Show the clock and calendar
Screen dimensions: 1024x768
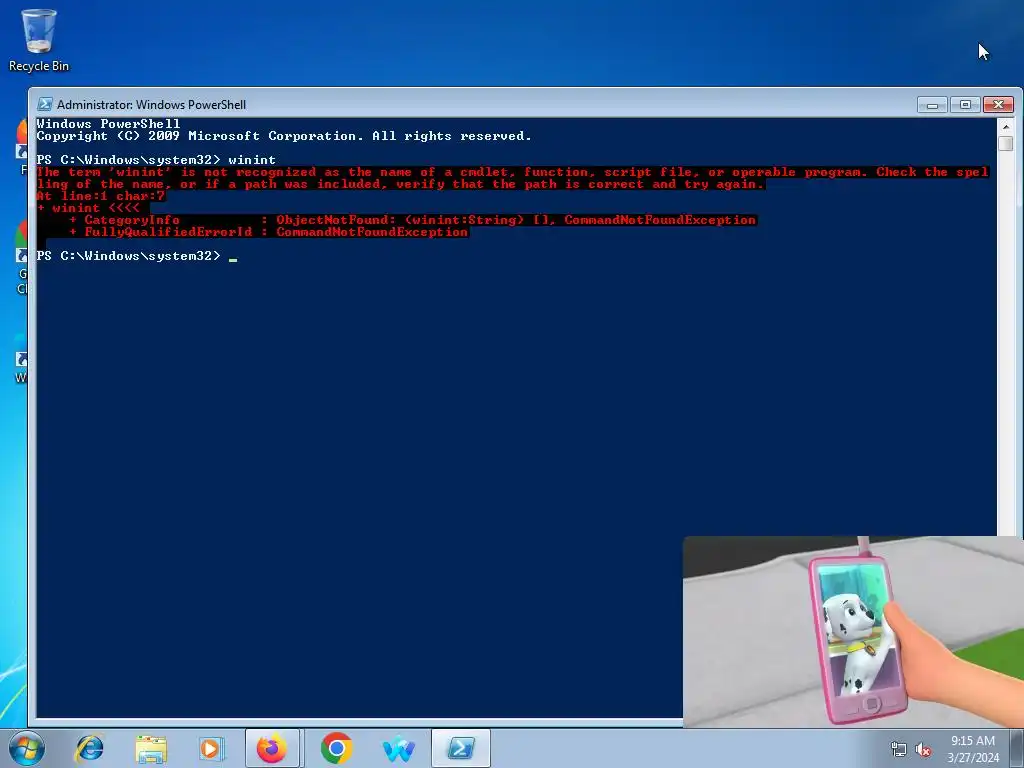(973, 749)
